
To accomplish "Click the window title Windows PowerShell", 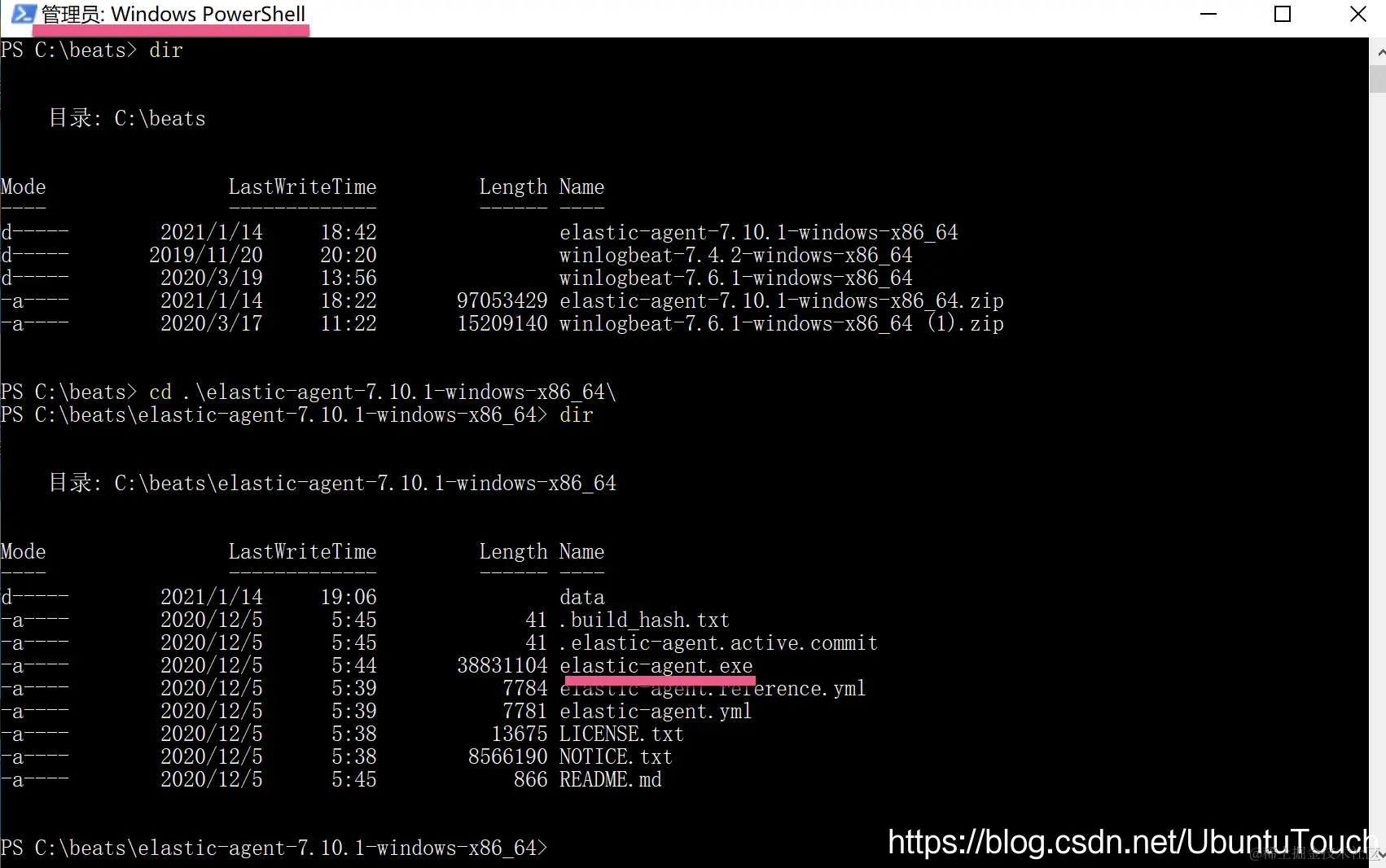I will pyautogui.click(x=173, y=15).
